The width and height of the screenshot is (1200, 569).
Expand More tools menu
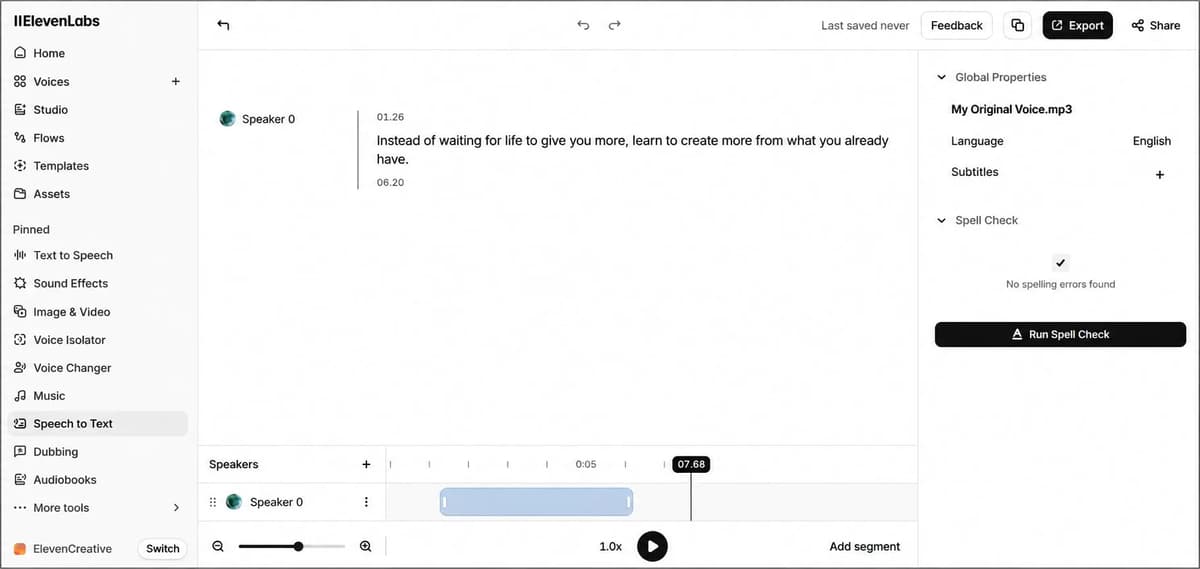pyautogui.click(x=97, y=508)
